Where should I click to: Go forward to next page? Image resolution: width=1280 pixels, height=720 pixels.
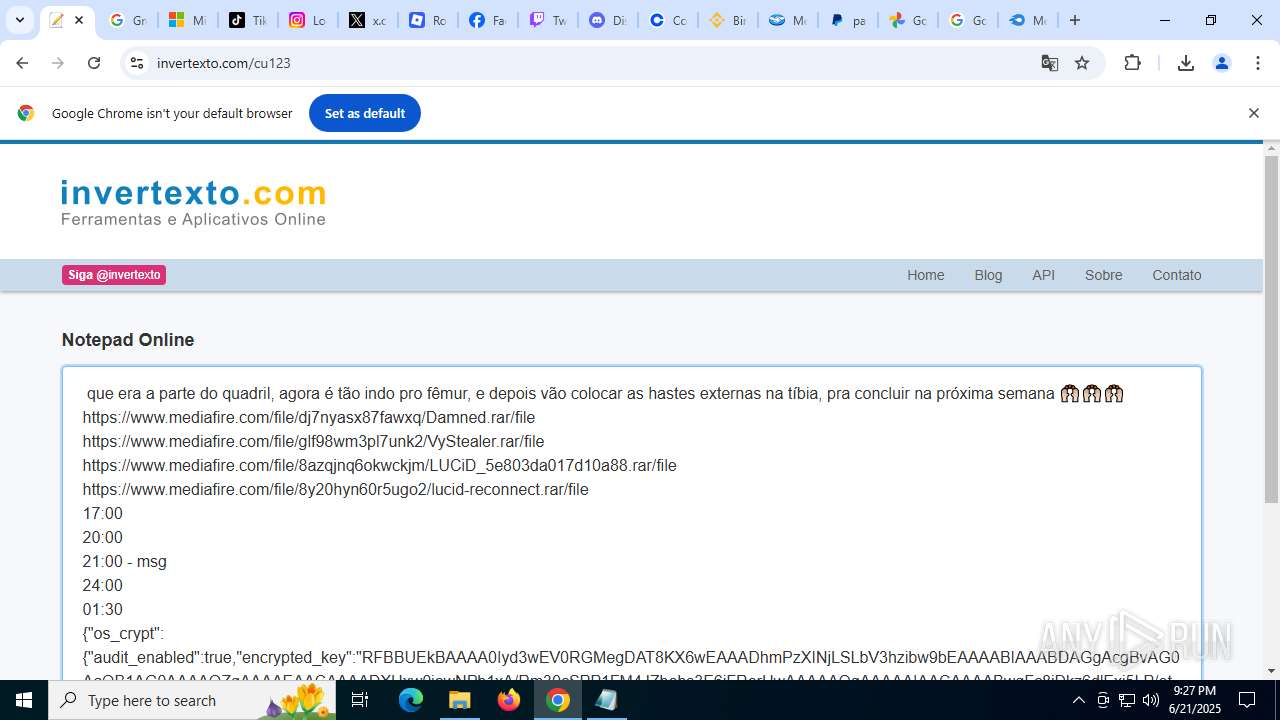[x=58, y=63]
